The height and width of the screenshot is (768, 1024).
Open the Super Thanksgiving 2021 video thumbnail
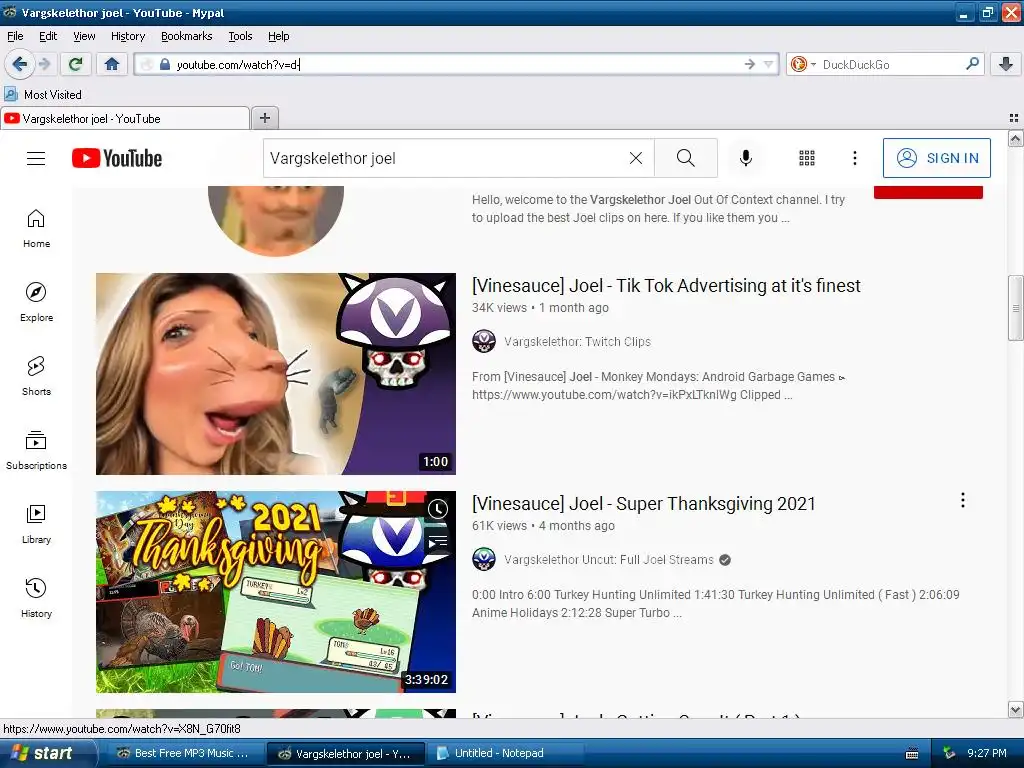pos(276,592)
